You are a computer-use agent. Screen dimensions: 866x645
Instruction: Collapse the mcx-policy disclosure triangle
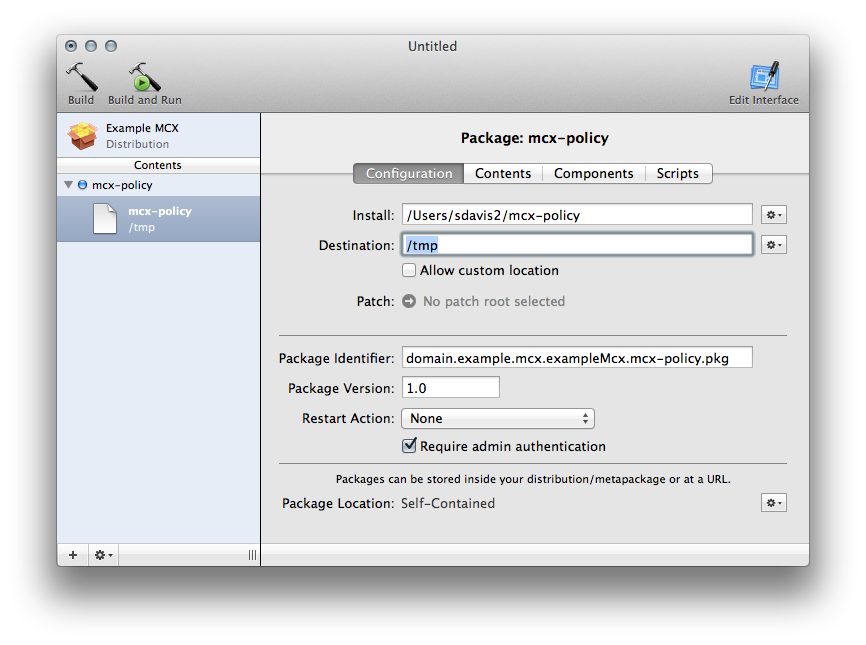pos(68,185)
